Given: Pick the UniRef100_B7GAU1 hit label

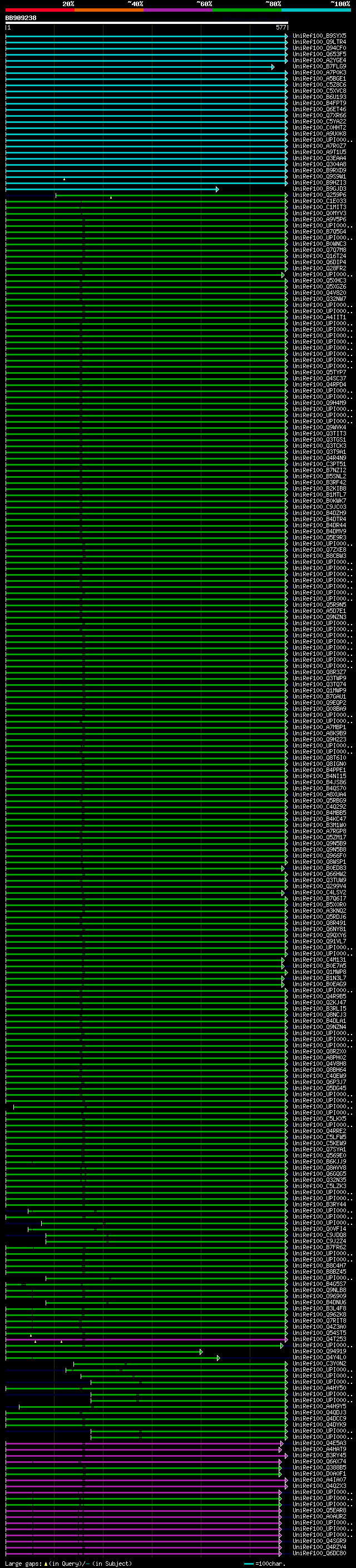Looking at the screenshot, I should pos(319,697).
